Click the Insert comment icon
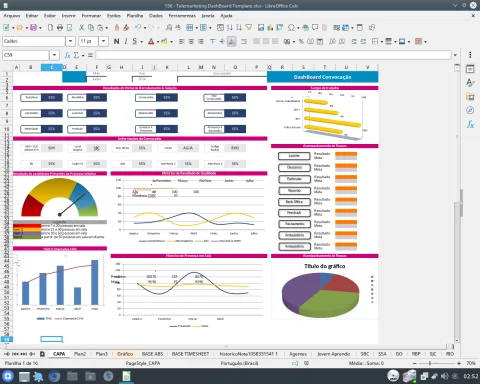This screenshot has width=480, height=384. pos(315,28)
